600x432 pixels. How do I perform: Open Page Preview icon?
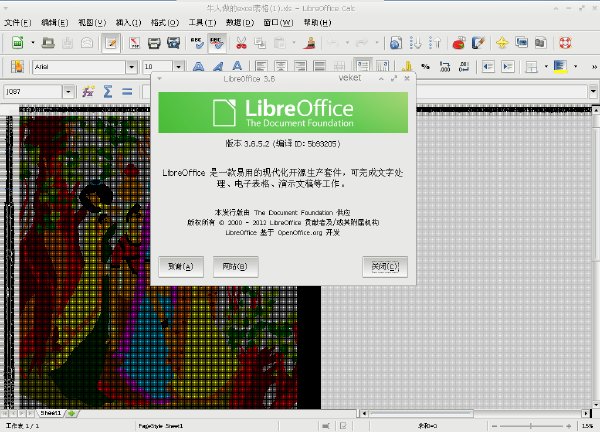coord(173,42)
